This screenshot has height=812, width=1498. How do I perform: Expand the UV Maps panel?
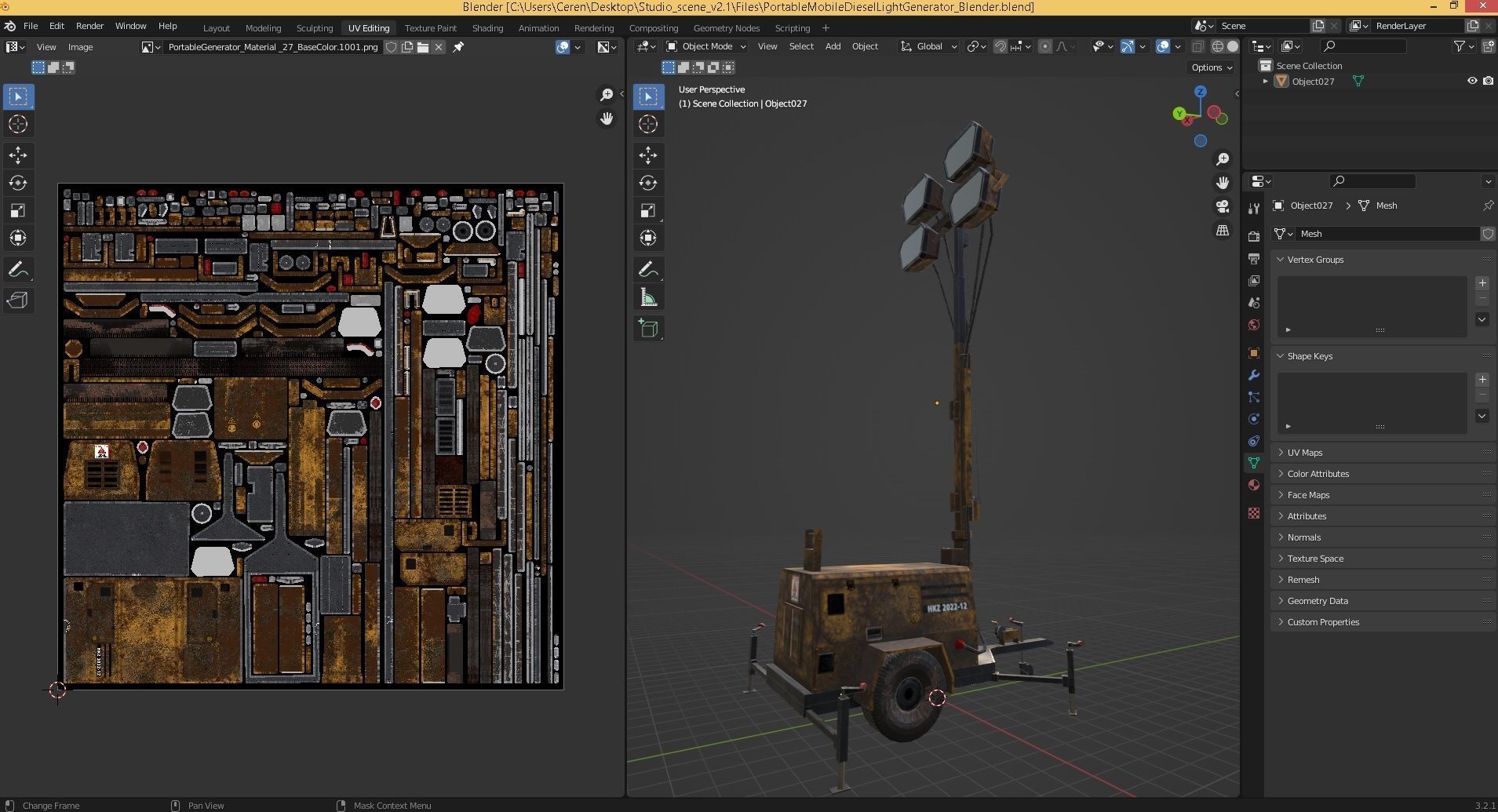[x=1383, y=453]
